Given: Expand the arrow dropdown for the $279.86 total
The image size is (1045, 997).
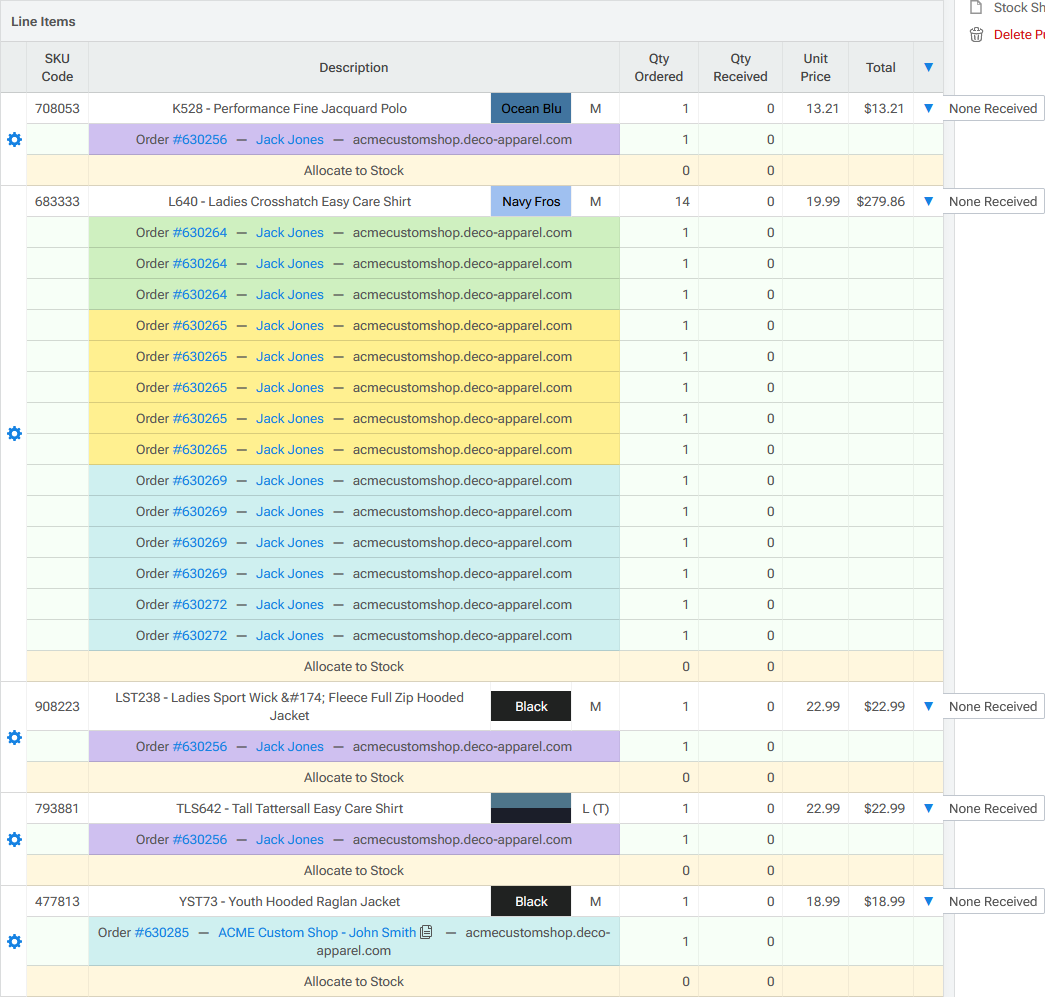Looking at the screenshot, I should (928, 201).
